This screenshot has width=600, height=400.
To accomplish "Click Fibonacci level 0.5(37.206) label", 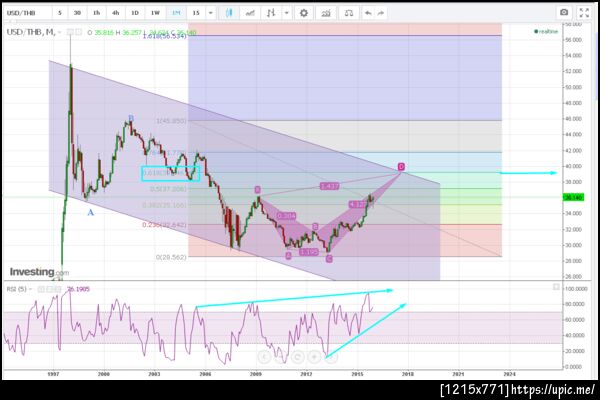I will click(x=168, y=189).
